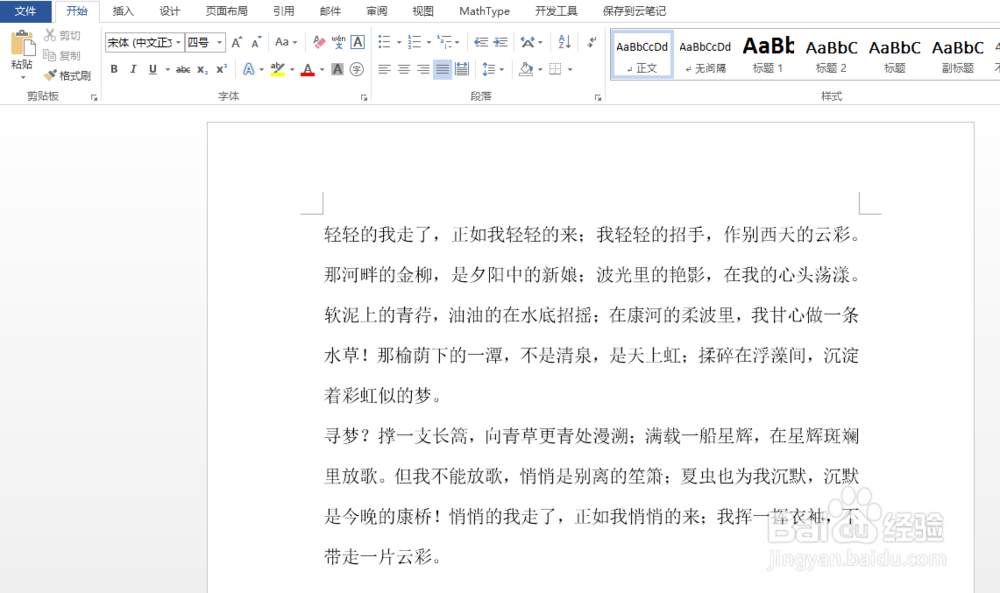Click the Copy (复制) button
Viewport: 1000px width, 593px height.
pos(62,55)
